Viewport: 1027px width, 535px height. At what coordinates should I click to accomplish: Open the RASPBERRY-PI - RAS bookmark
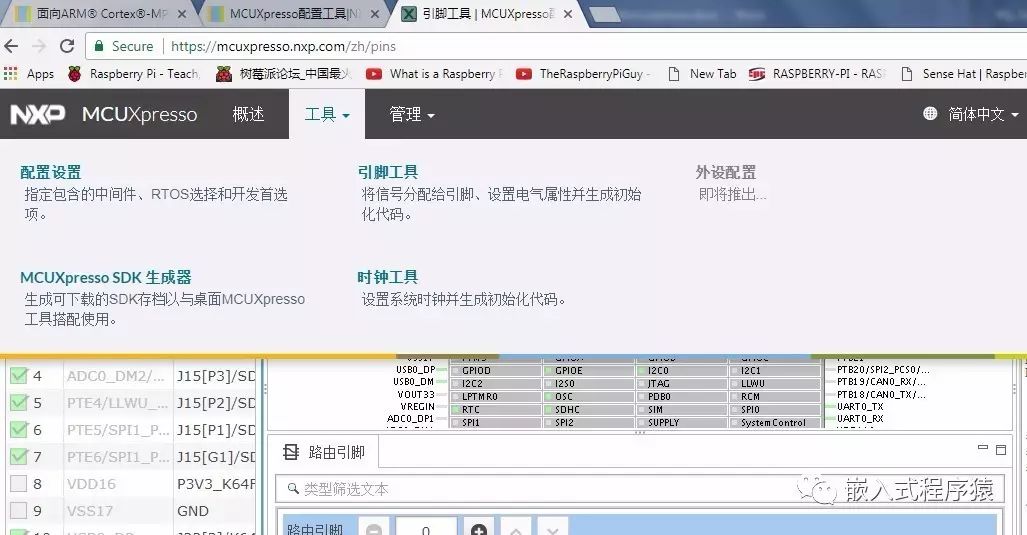(x=817, y=74)
